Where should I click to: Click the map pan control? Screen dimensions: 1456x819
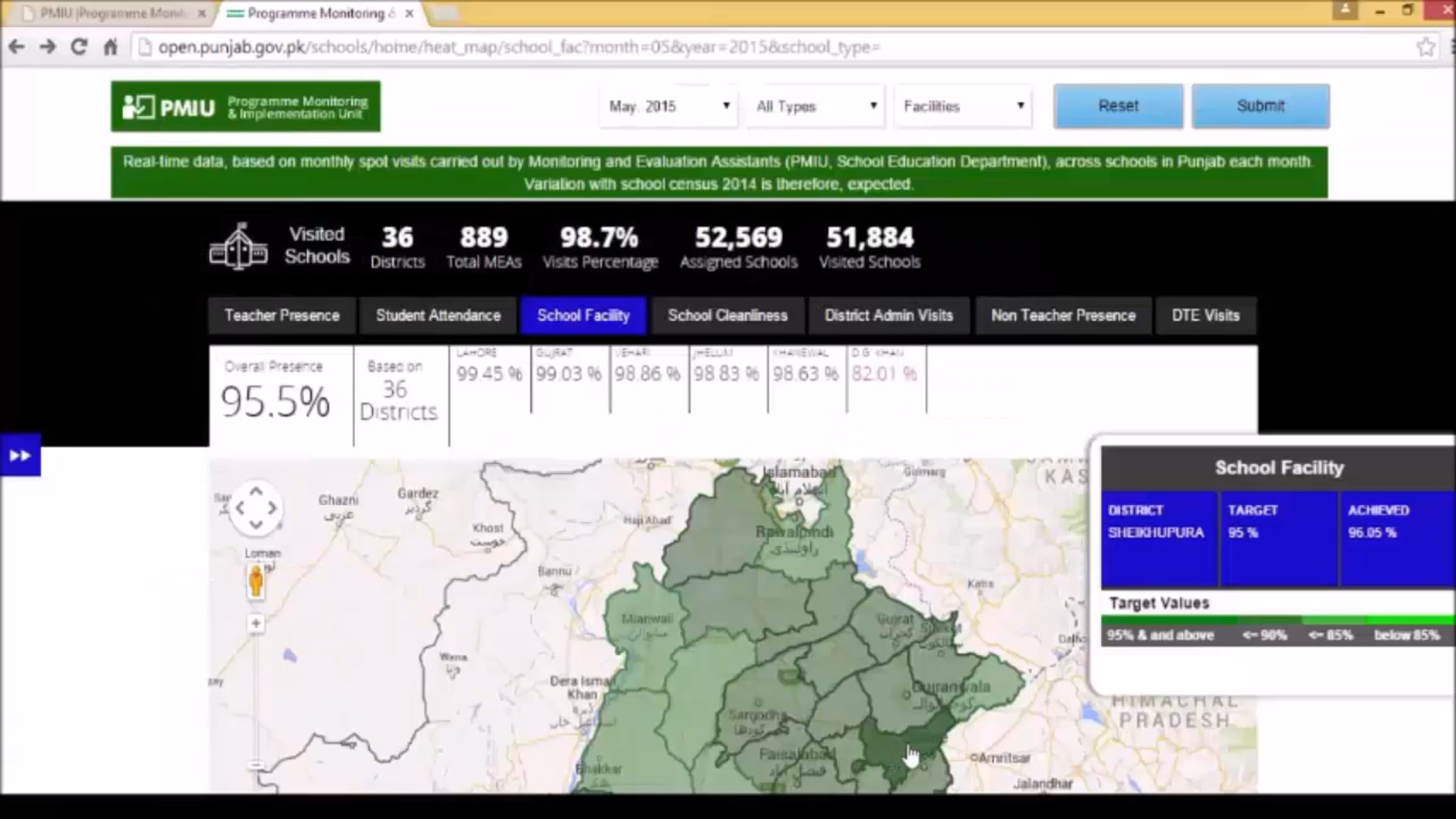[256, 508]
